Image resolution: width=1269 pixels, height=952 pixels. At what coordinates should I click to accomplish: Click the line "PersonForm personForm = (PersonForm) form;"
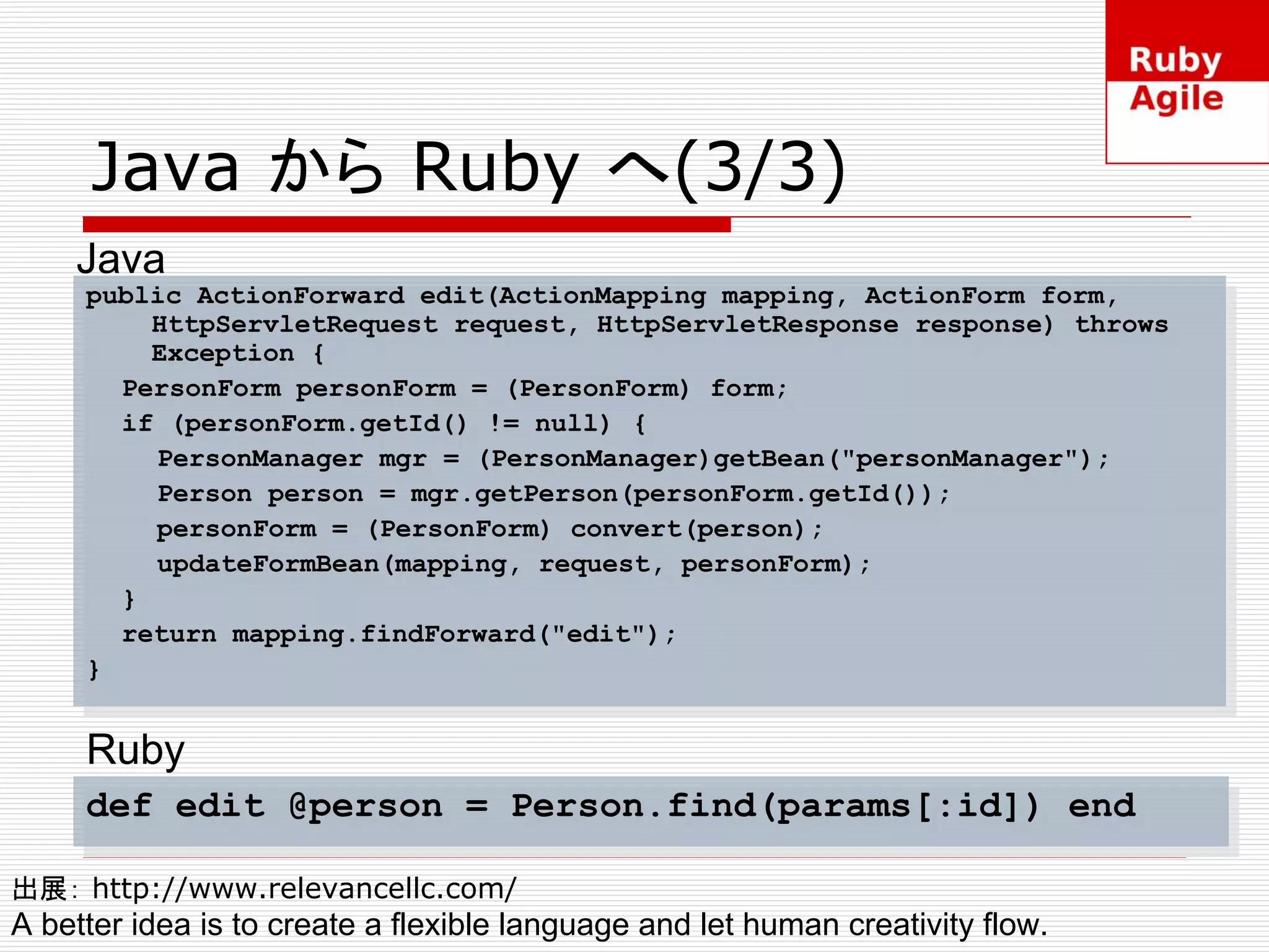(x=455, y=389)
